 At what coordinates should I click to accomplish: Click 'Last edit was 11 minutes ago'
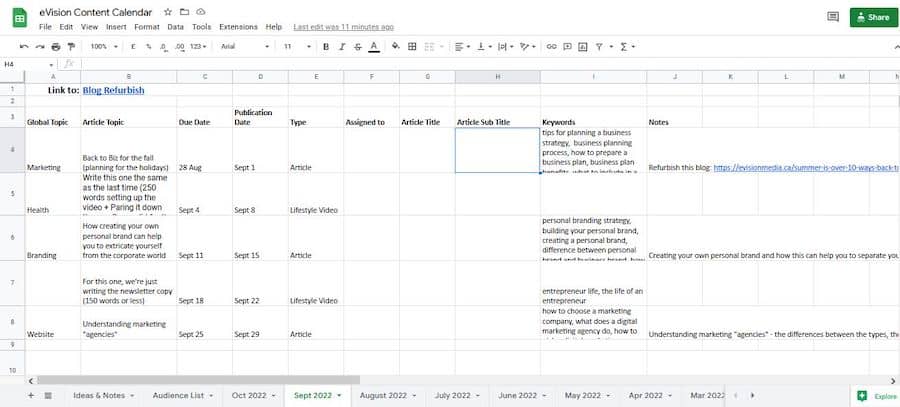click(x=343, y=27)
